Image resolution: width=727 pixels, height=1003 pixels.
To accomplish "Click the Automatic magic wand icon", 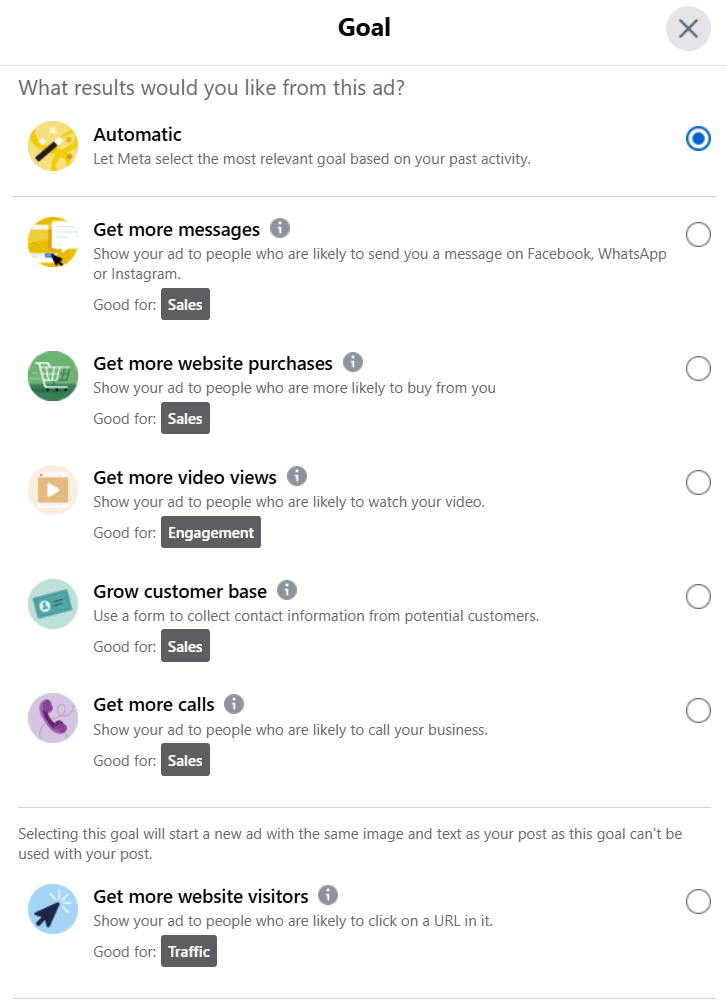I will [x=53, y=146].
